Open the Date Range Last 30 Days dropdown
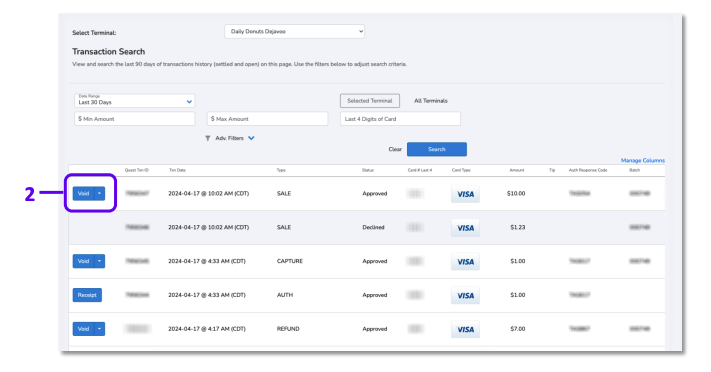The height and width of the screenshot is (372, 711). pyautogui.click(x=135, y=100)
